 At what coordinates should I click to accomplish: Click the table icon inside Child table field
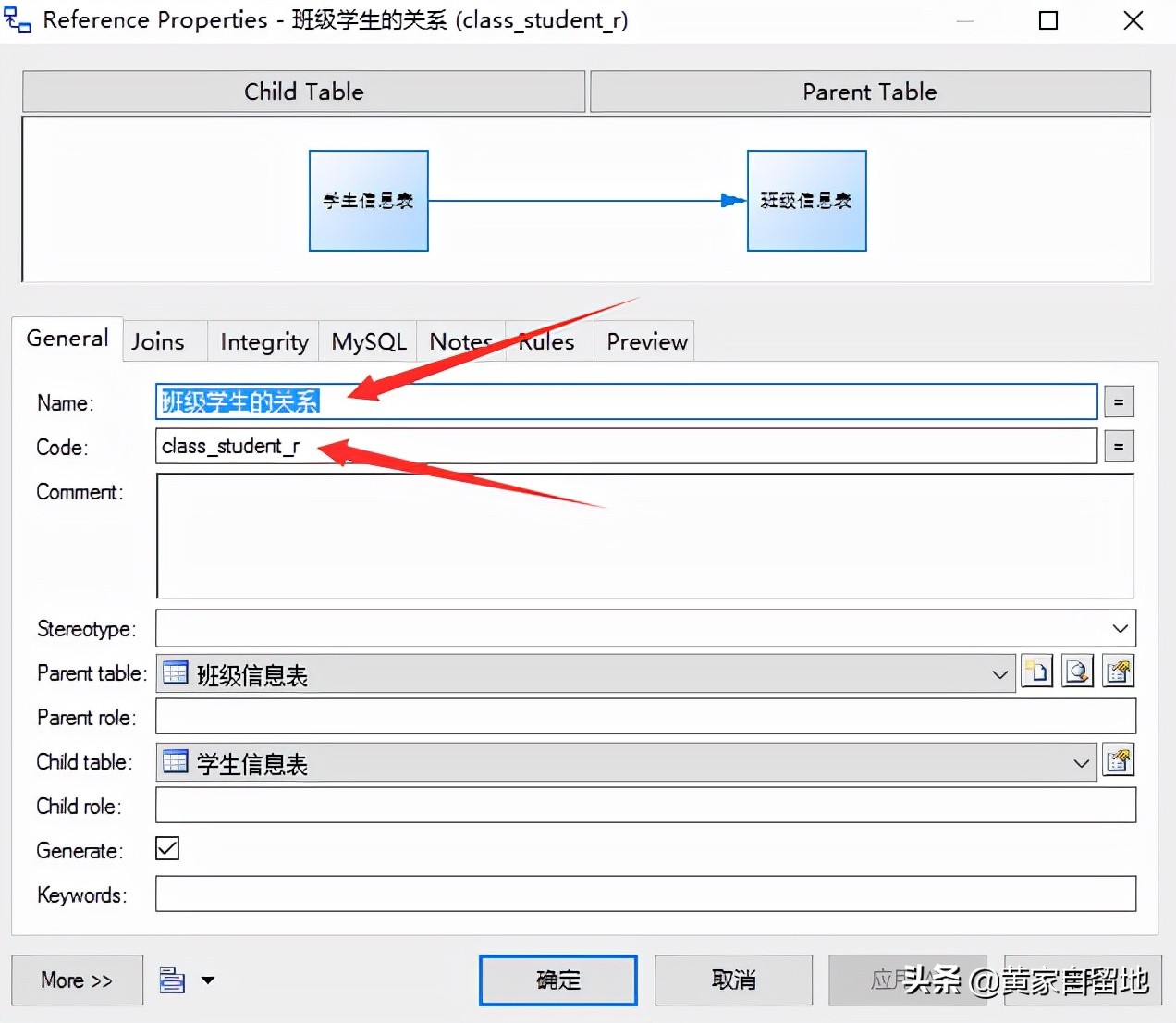[174, 761]
